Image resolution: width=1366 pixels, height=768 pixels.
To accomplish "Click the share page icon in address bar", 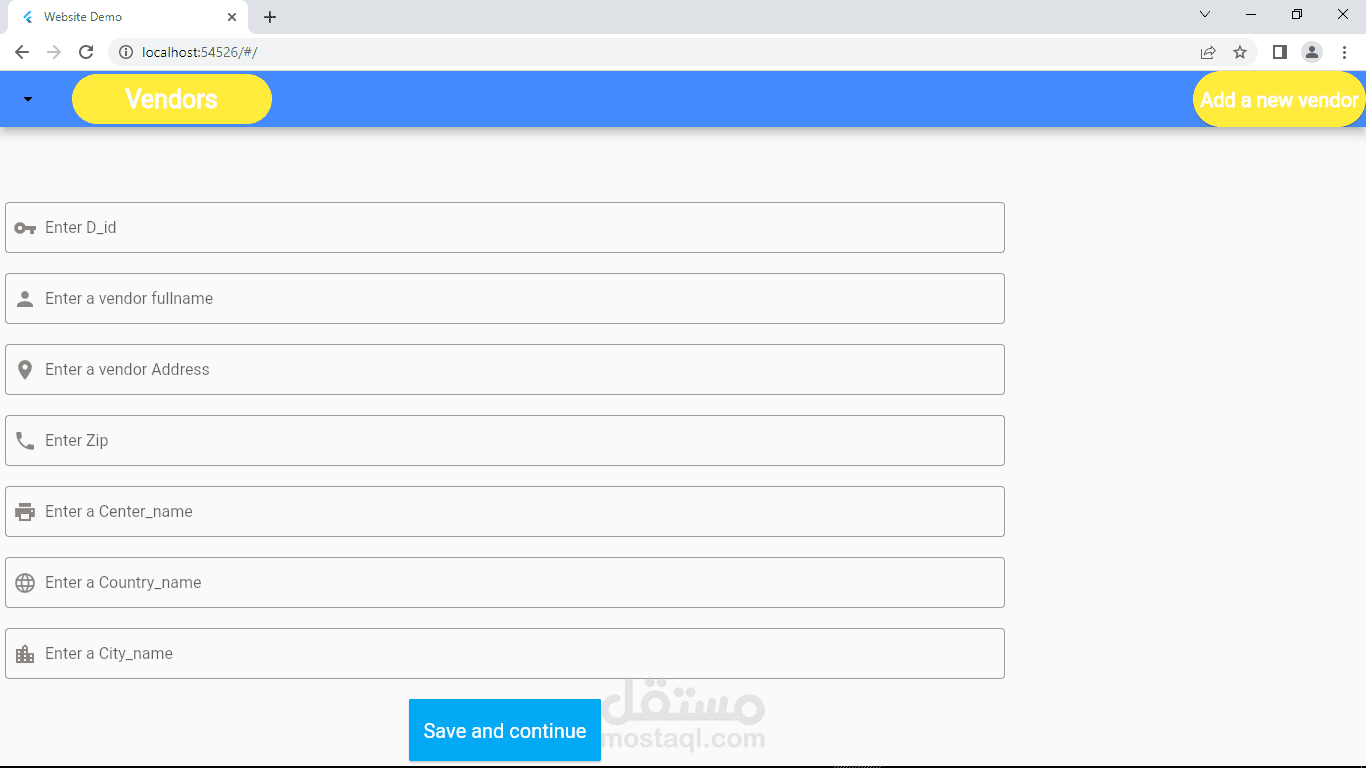I will [x=1208, y=52].
